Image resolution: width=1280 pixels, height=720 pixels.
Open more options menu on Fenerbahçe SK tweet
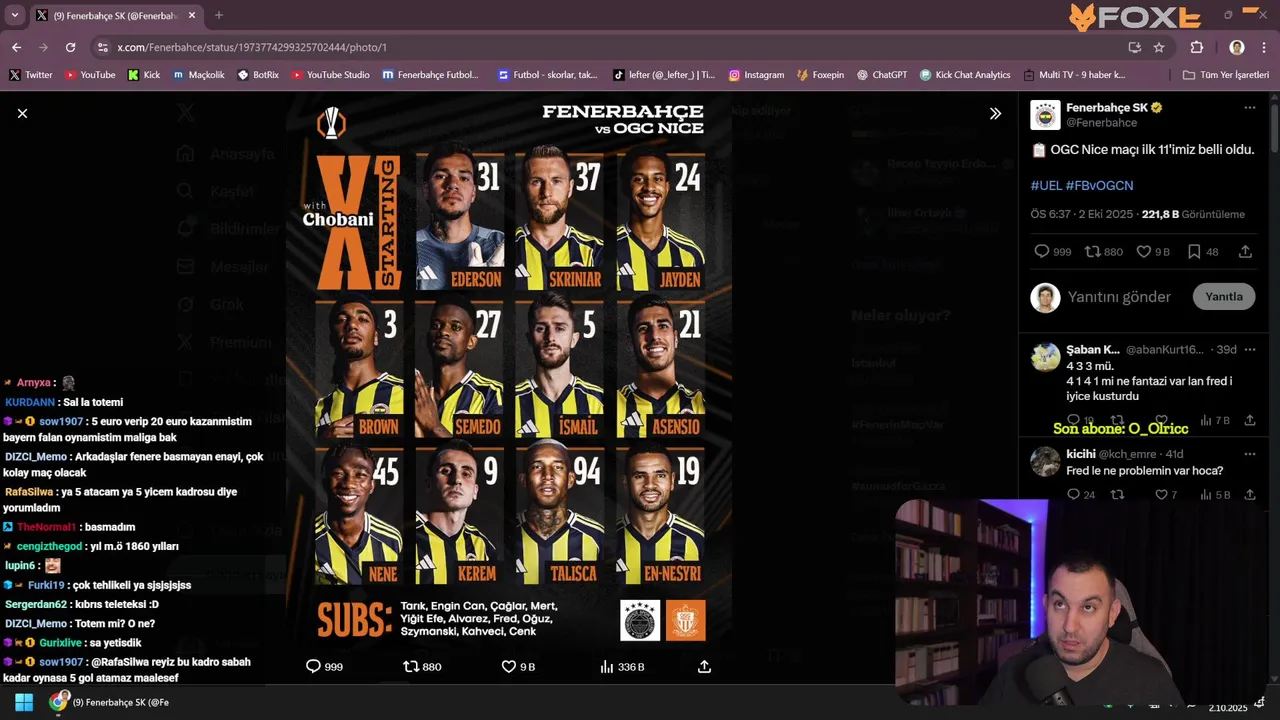1249,108
